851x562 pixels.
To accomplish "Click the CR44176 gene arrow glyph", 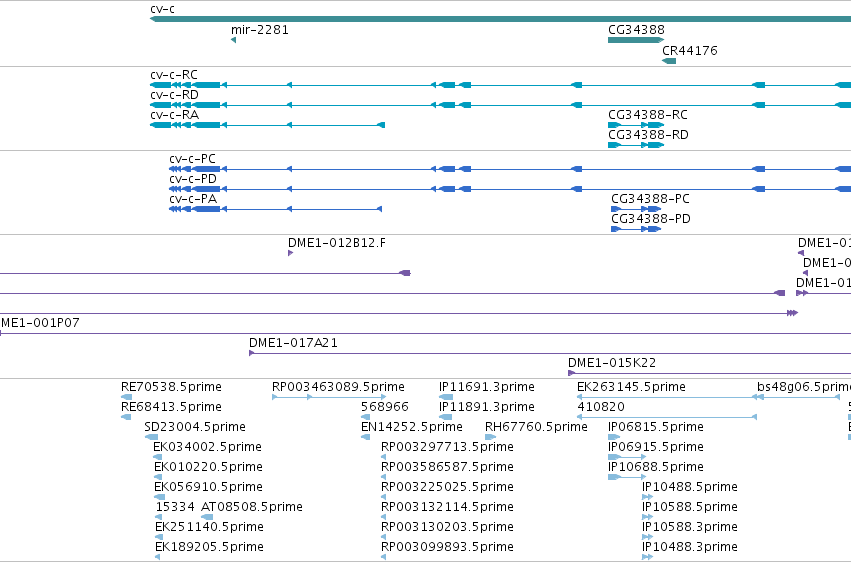I will pos(669,61).
